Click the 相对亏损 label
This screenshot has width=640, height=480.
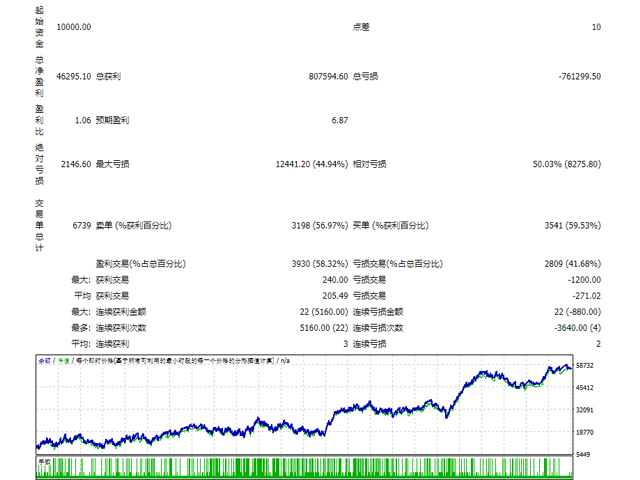pos(369,164)
